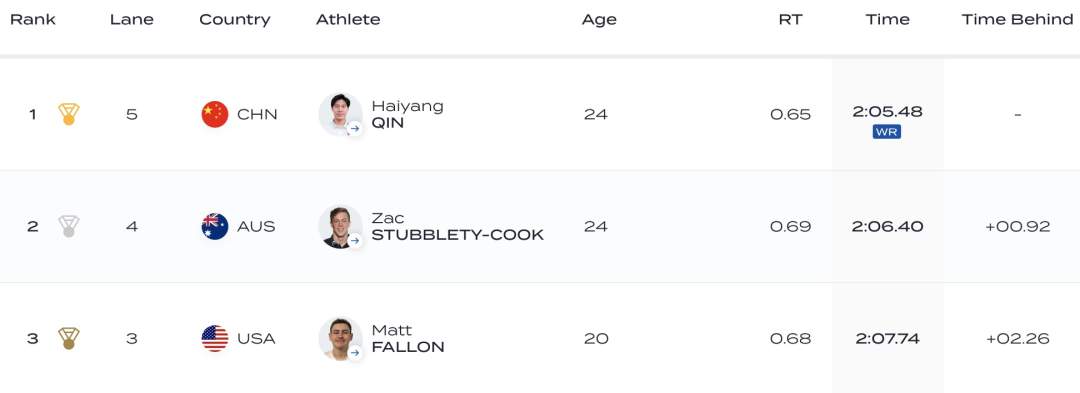Click the silver medal icon
The width and height of the screenshot is (1080, 393).
tap(69, 226)
